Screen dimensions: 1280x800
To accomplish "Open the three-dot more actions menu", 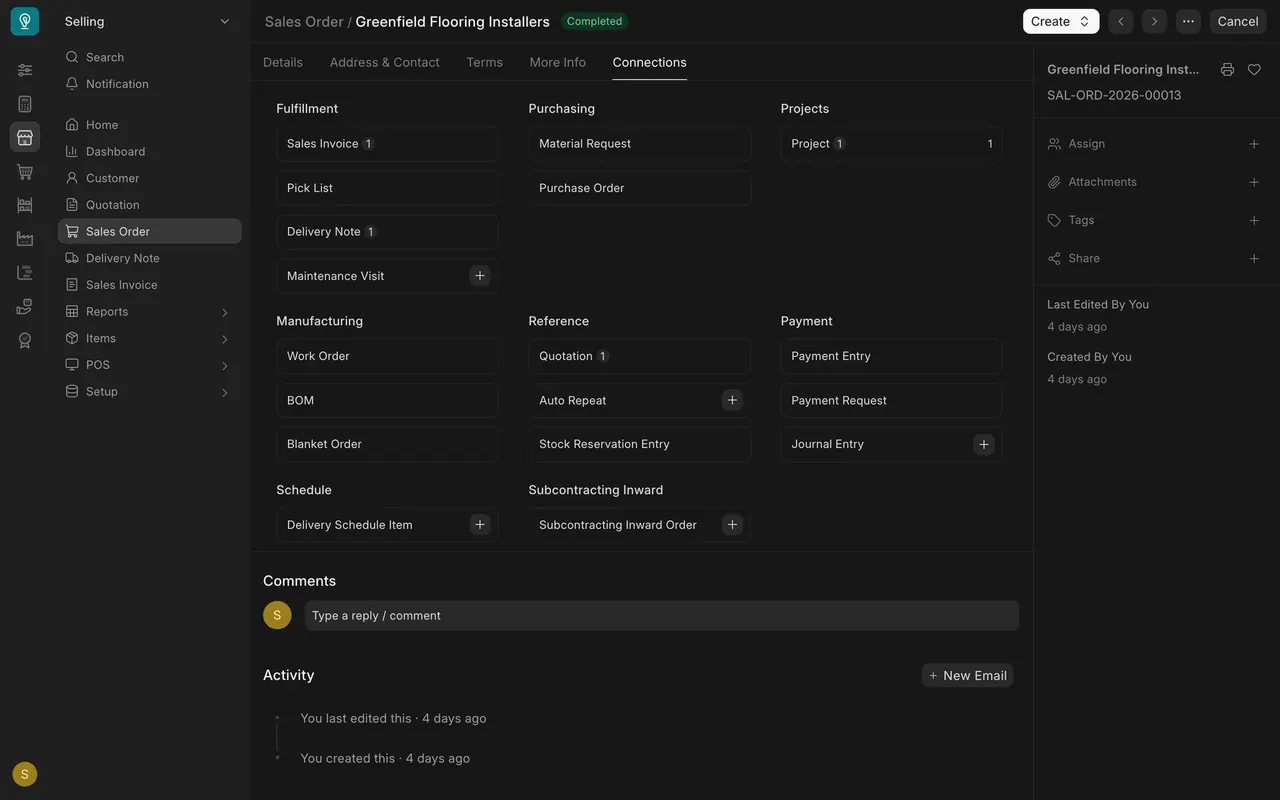I will pos(1188,21).
